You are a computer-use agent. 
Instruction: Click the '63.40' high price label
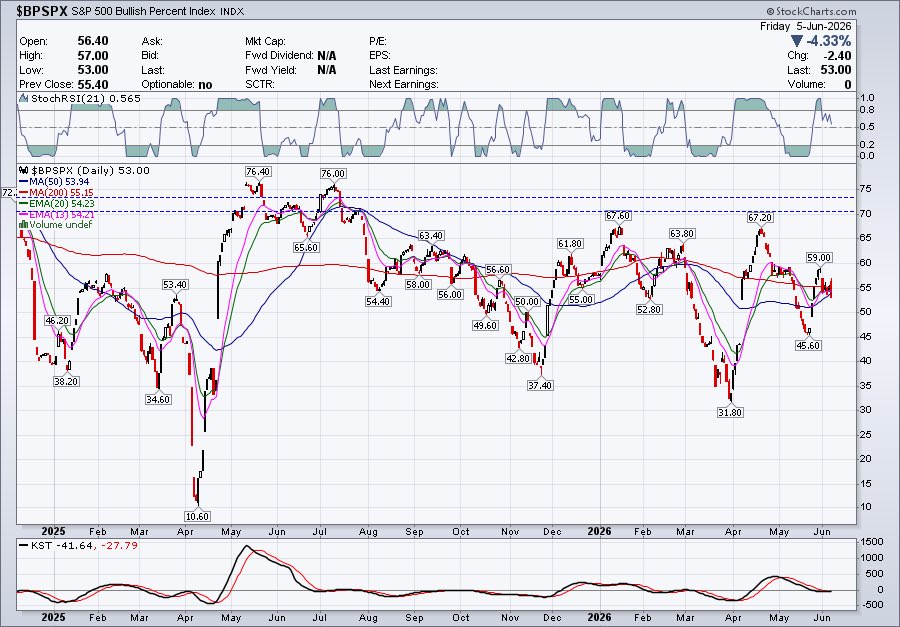point(430,236)
